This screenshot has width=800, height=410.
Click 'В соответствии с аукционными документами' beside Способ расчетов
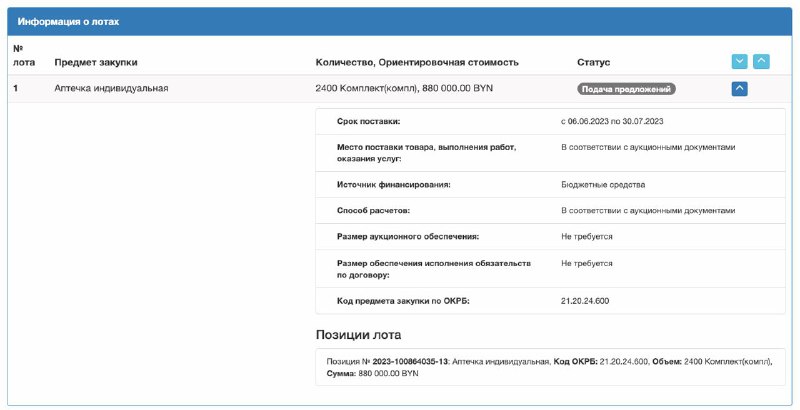click(648, 211)
